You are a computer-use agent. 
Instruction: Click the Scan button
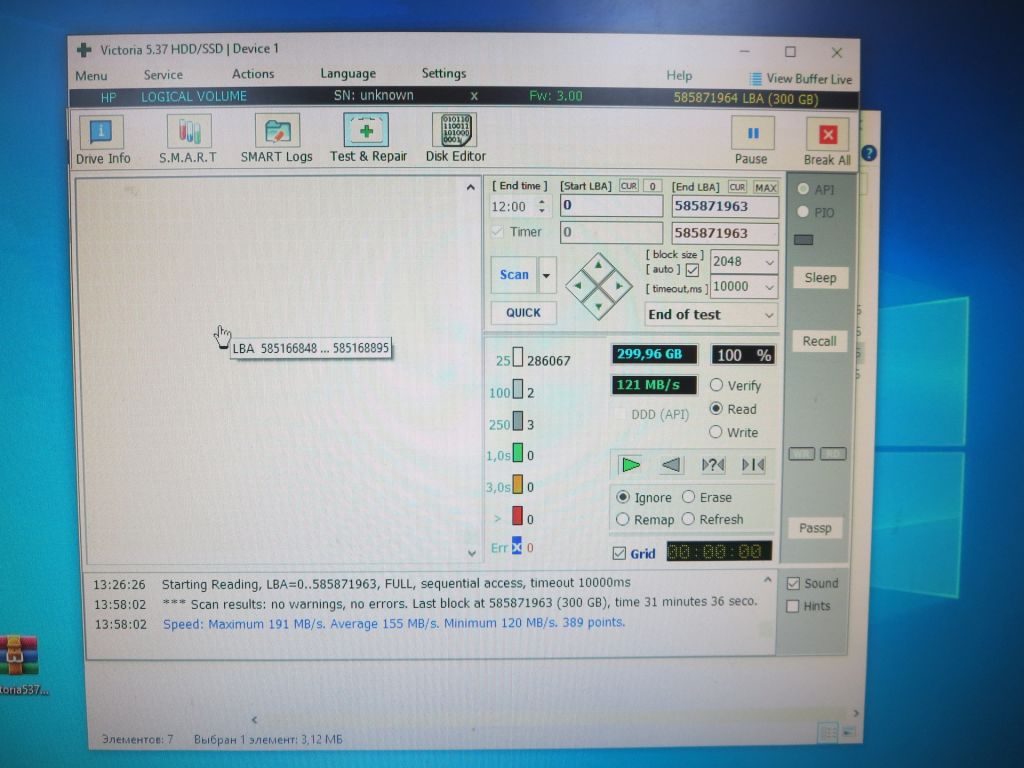tap(514, 275)
